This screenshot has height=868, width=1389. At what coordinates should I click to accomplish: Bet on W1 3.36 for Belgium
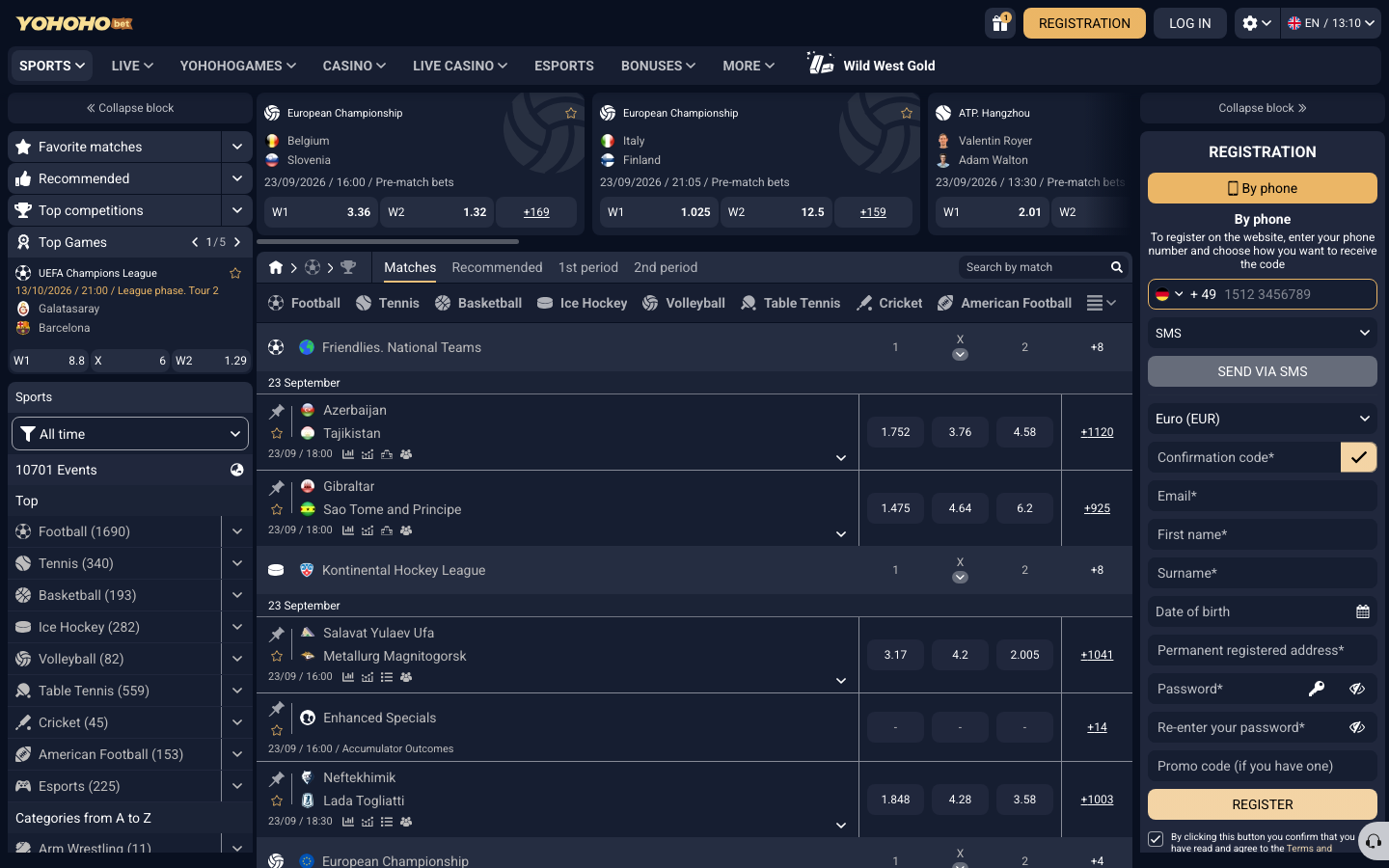(x=321, y=212)
